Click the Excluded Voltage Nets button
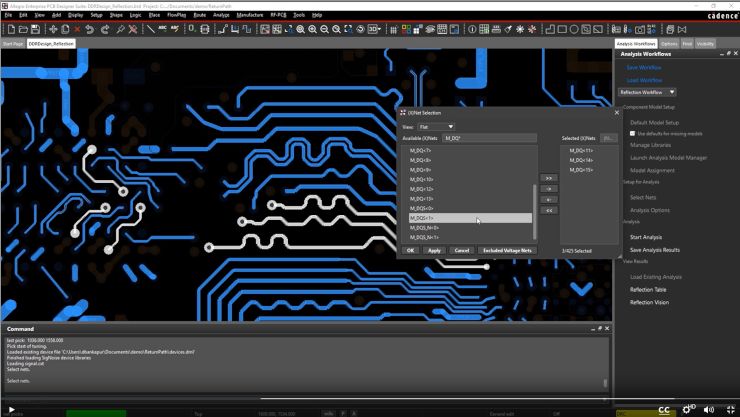This screenshot has width=740, height=417. click(506, 250)
